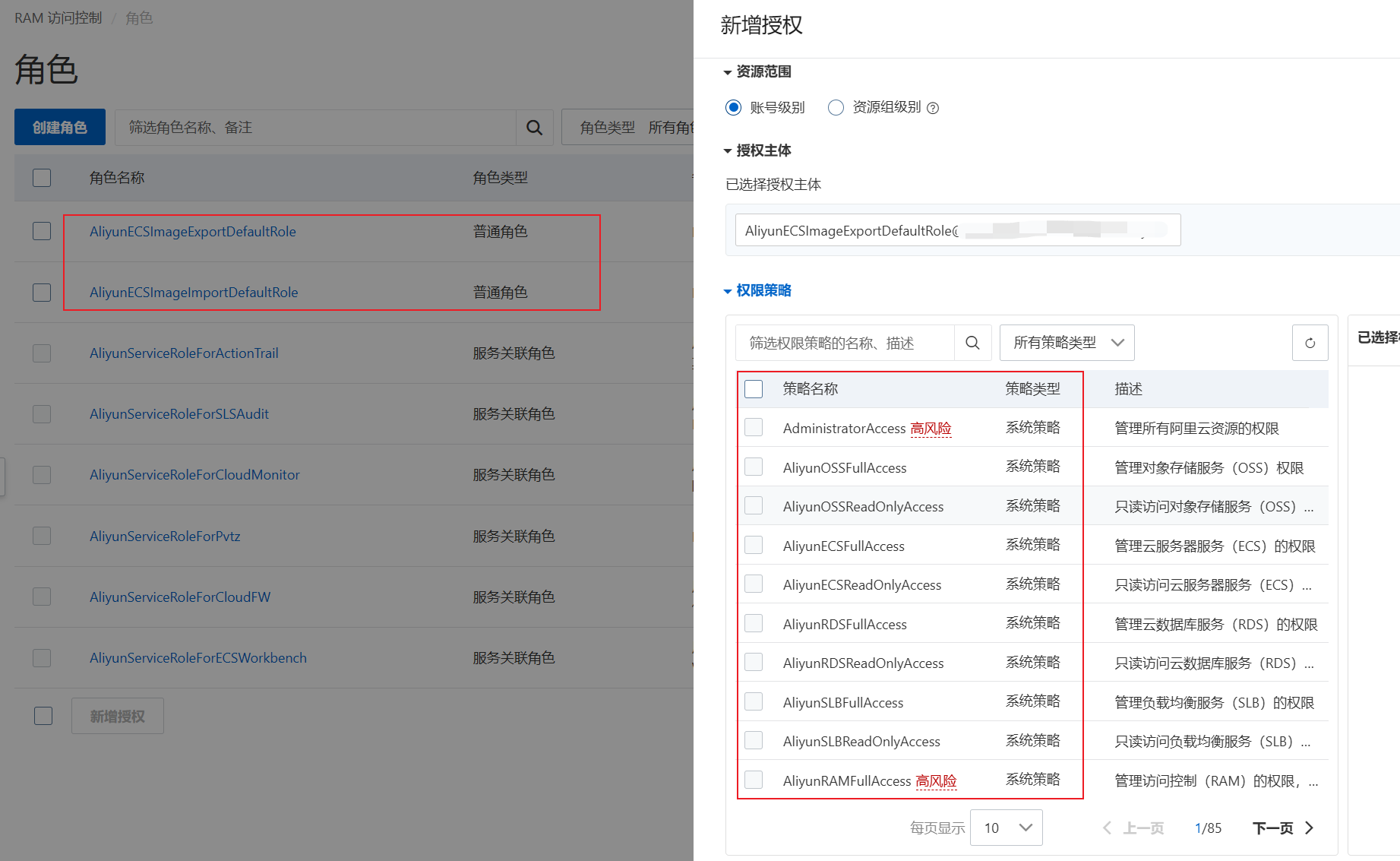Click the role name filter input field
The width and height of the screenshot is (1400, 861).
point(314,128)
